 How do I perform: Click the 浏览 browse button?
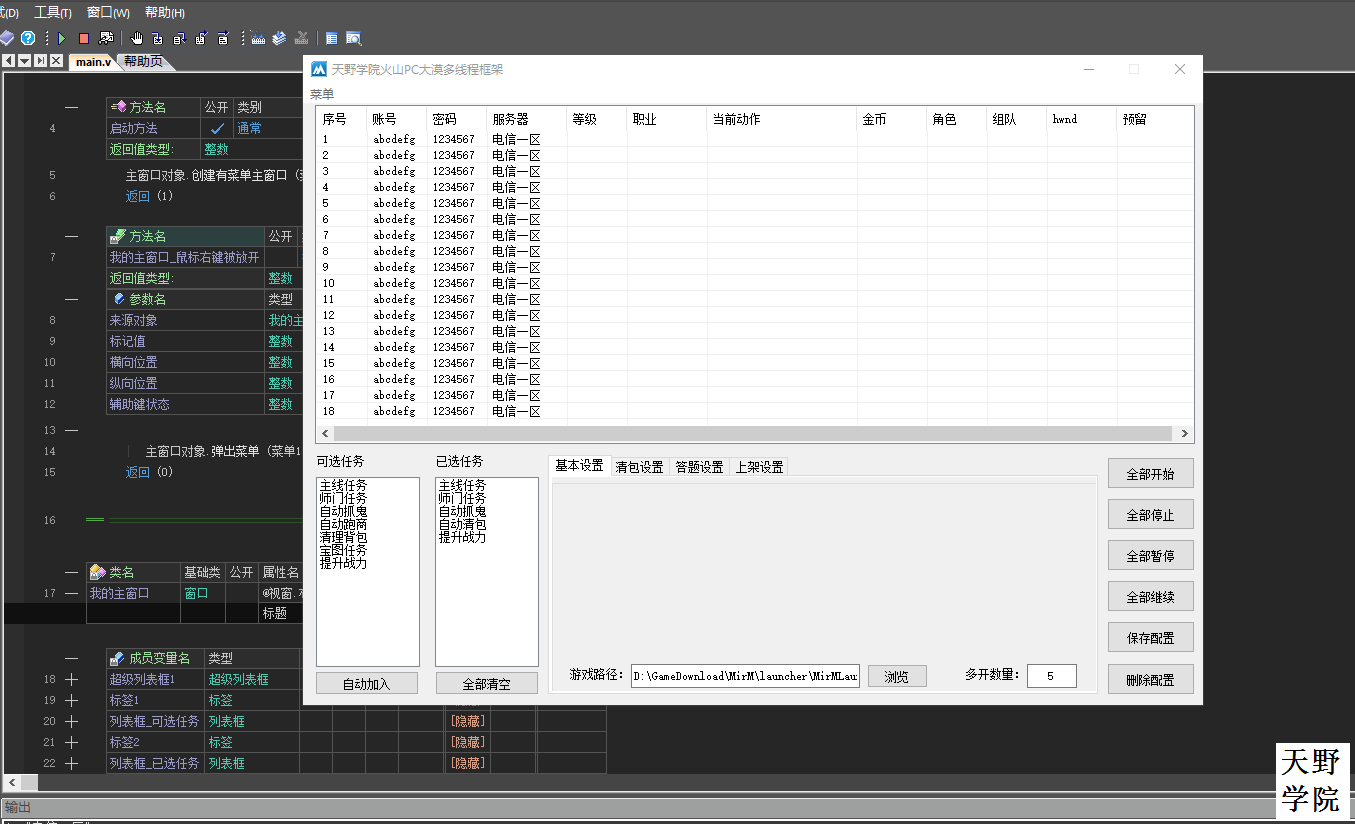(897, 676)
